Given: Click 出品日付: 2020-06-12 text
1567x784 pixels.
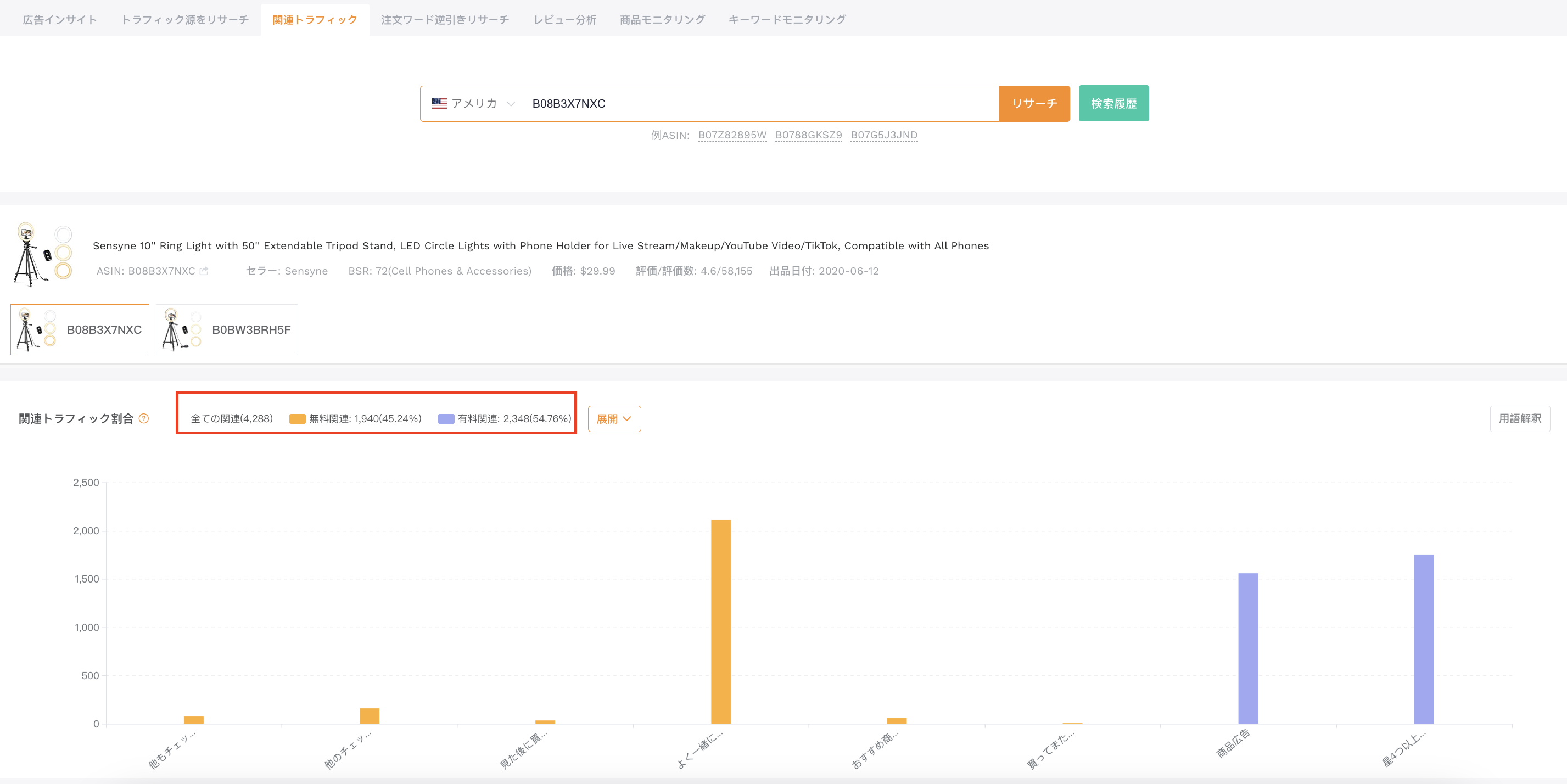Looking at the screenshot, I should pyautogui.click(x=824, y=271).
